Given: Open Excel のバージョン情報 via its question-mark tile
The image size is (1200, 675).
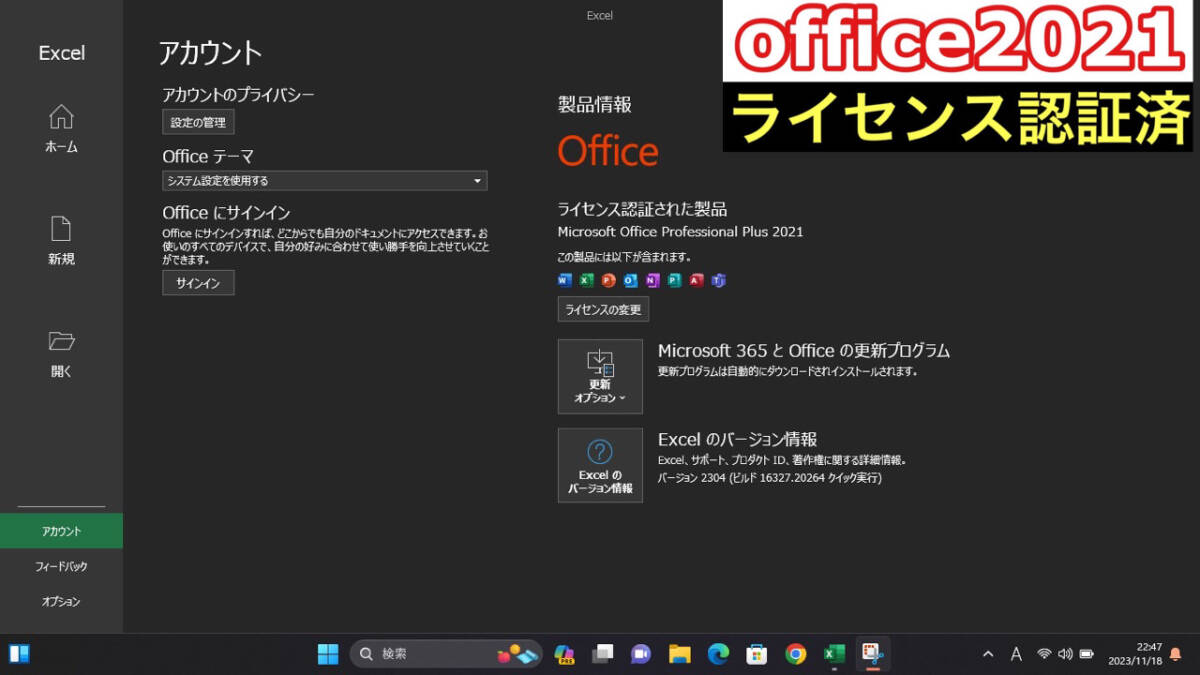Looking at the screenshot, I should [x=600, y=465].
